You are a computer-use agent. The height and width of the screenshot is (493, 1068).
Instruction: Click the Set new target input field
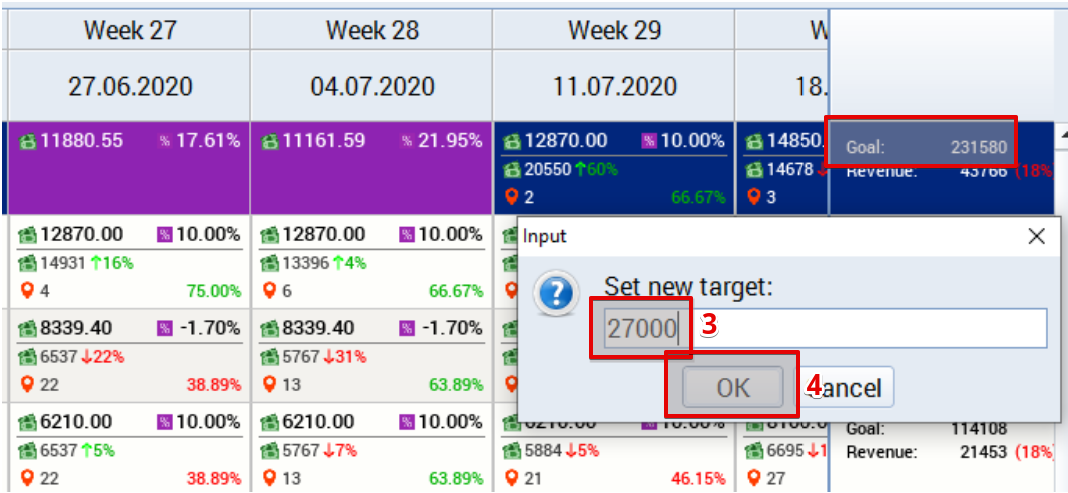825,328
